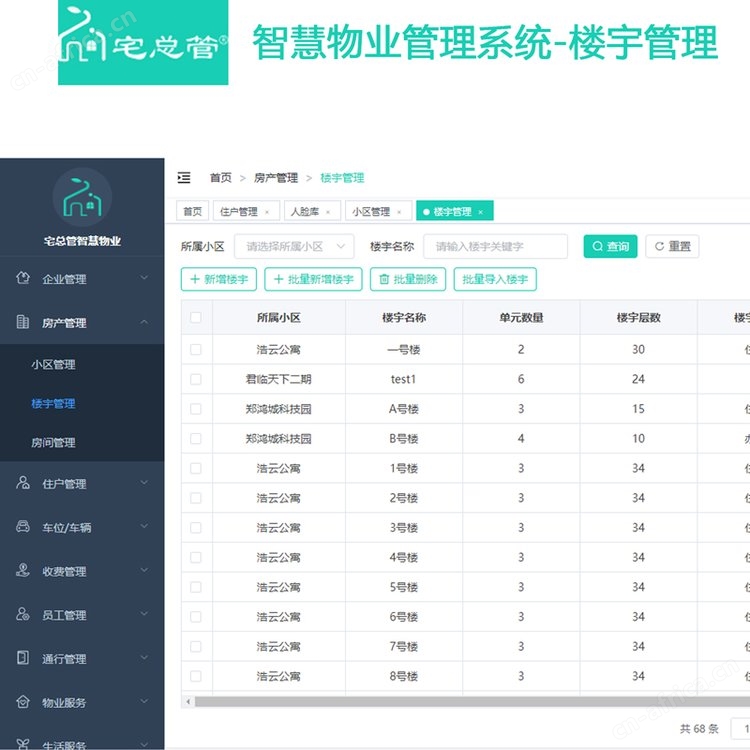Click 房产管理 in the breadcrumb
750x750 pixels.
pyautogui.click(x=276, y=178)
